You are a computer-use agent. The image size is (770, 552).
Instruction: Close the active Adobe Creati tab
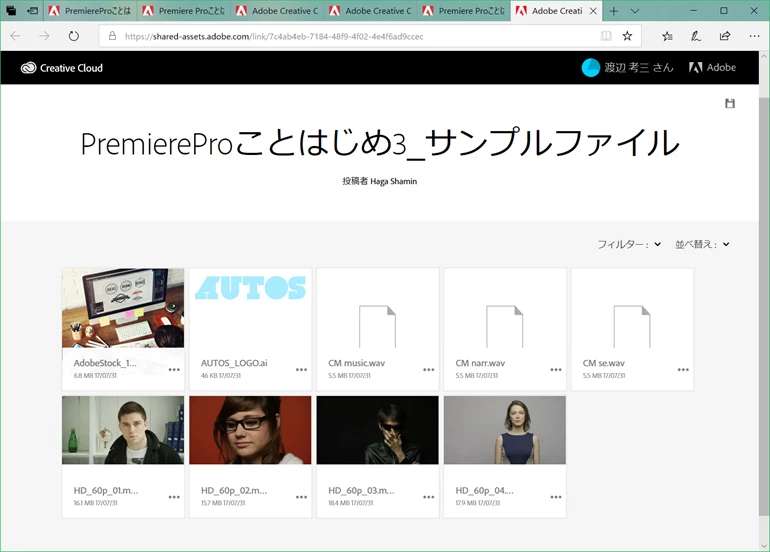(x=593, y=11)
